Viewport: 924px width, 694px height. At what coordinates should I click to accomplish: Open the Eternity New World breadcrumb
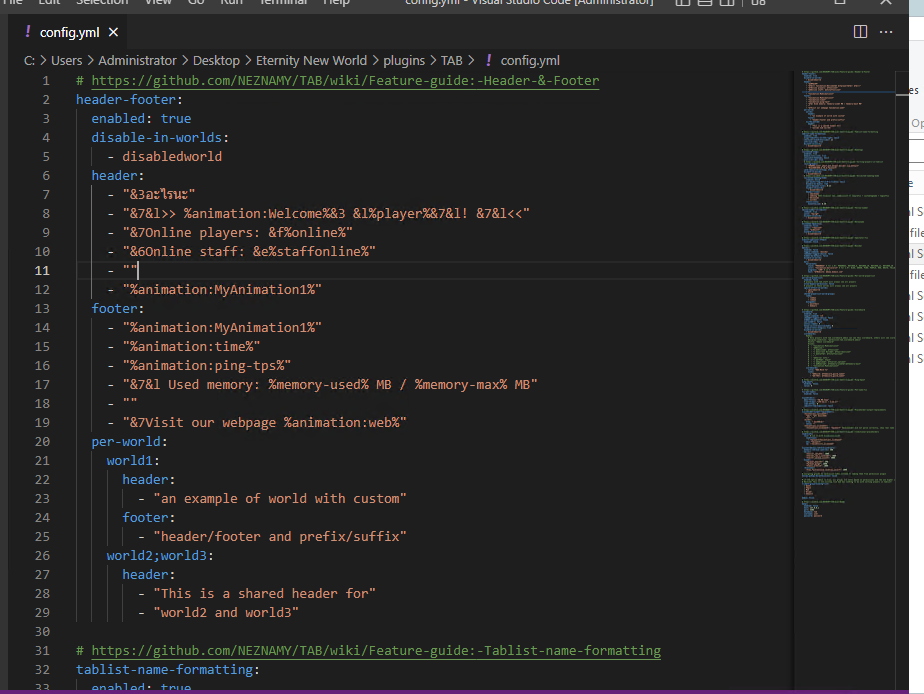point(311,61)
